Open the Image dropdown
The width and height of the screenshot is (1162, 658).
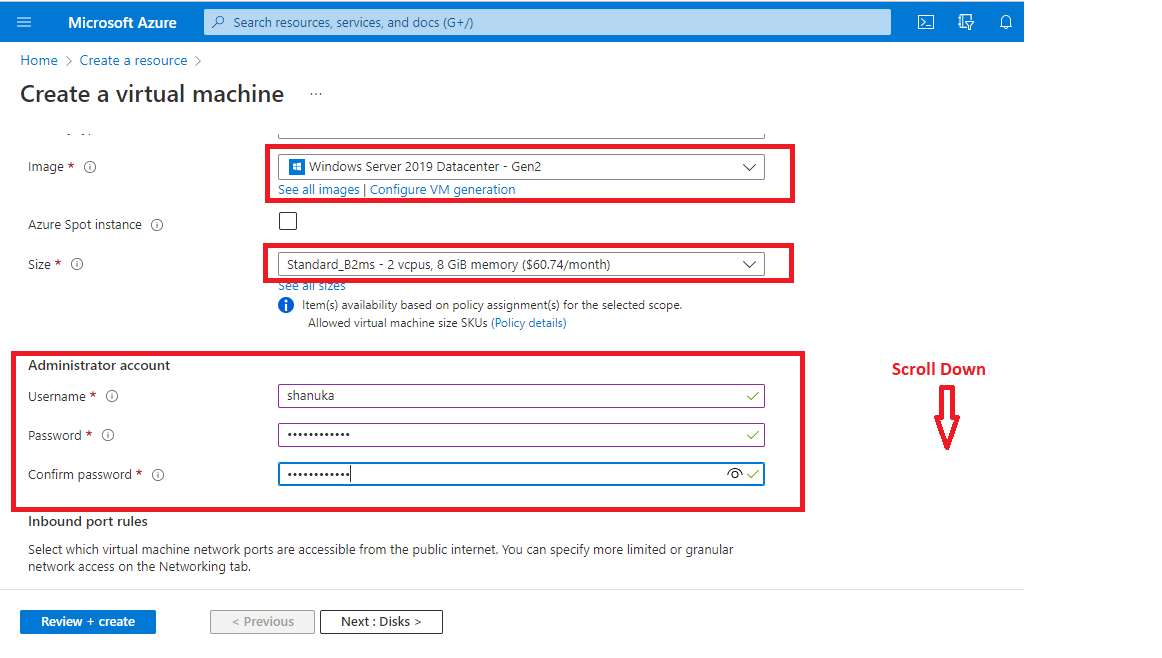521,167
